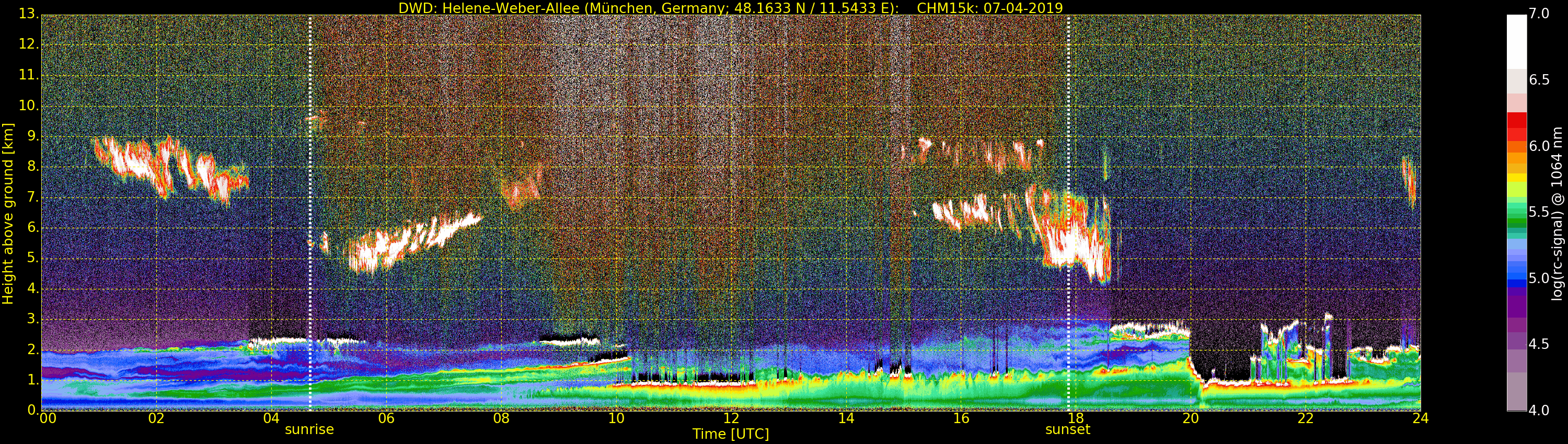Click the '06' tick label on the time axis
The image size is (1568, 444).
387,418
